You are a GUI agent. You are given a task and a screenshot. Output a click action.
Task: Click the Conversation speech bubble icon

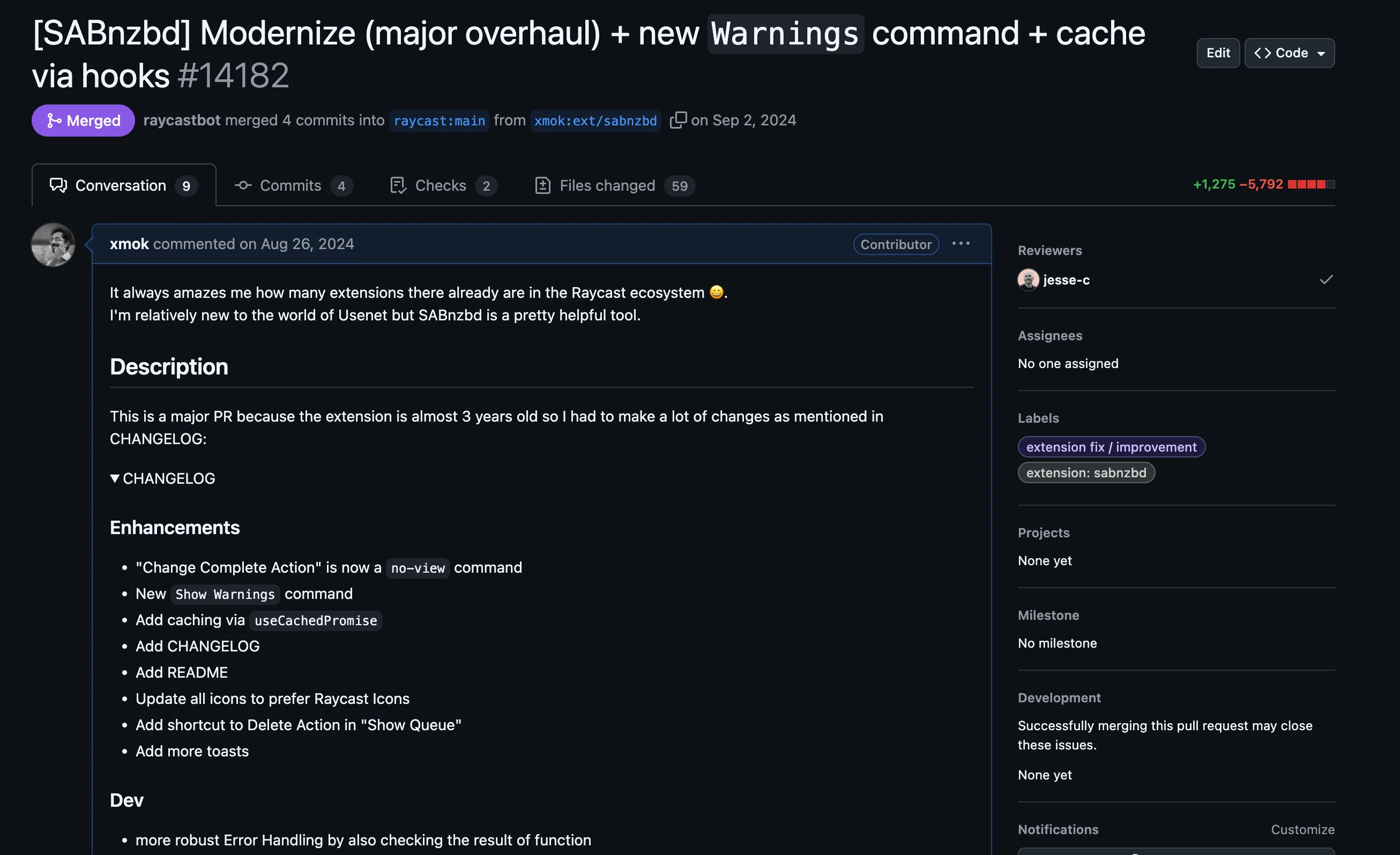click(58, 185)
